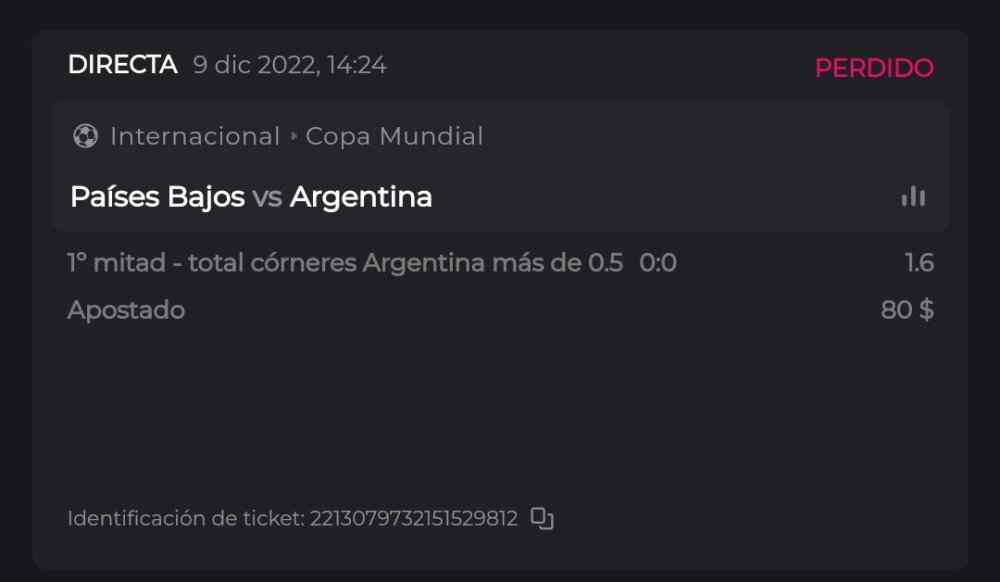Click the Apostado label
This screenshot has width=1000, height=582.
tap(126, 310)
